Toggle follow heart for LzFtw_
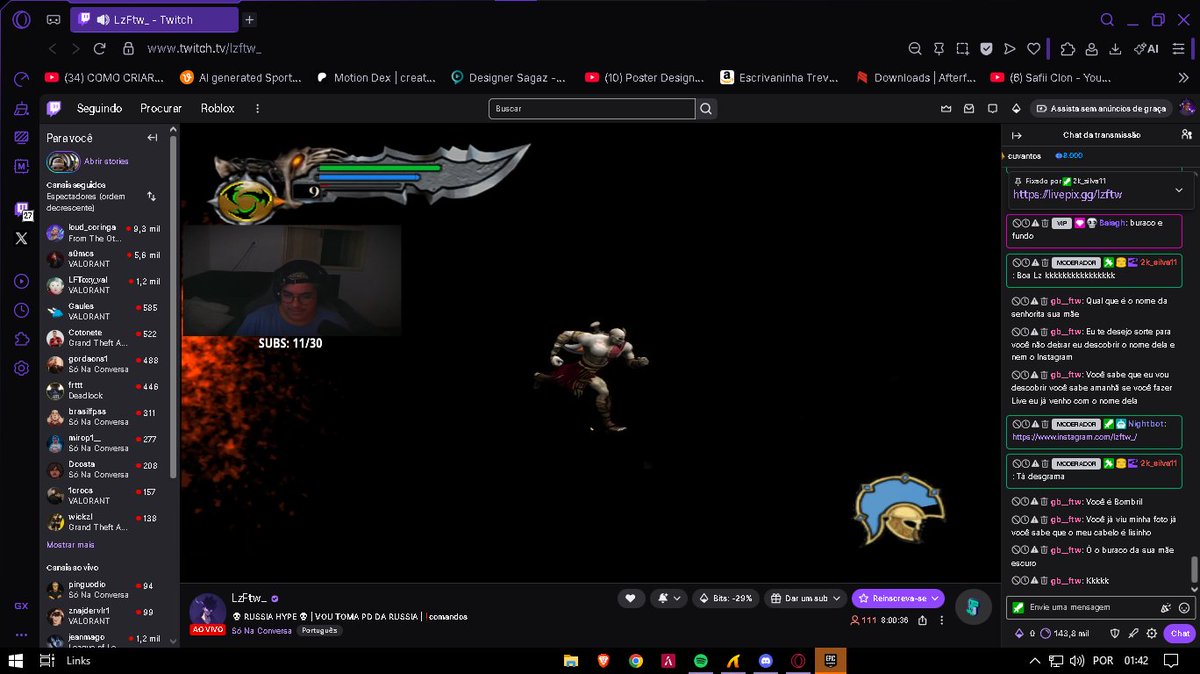This screenshot has height=674, width=1200. (630, 598)
